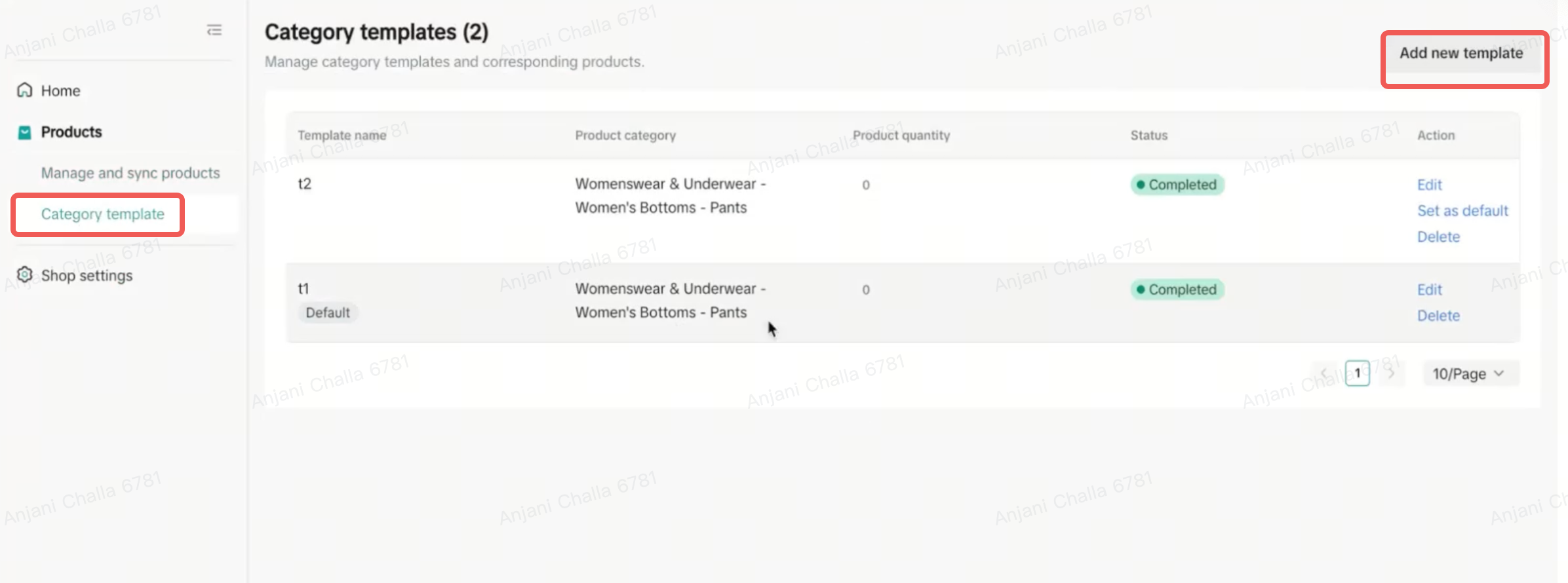Click the Home house icon
Viewport: 1568px width, 583px height.
pyautogui.click(x=25, y=90)
